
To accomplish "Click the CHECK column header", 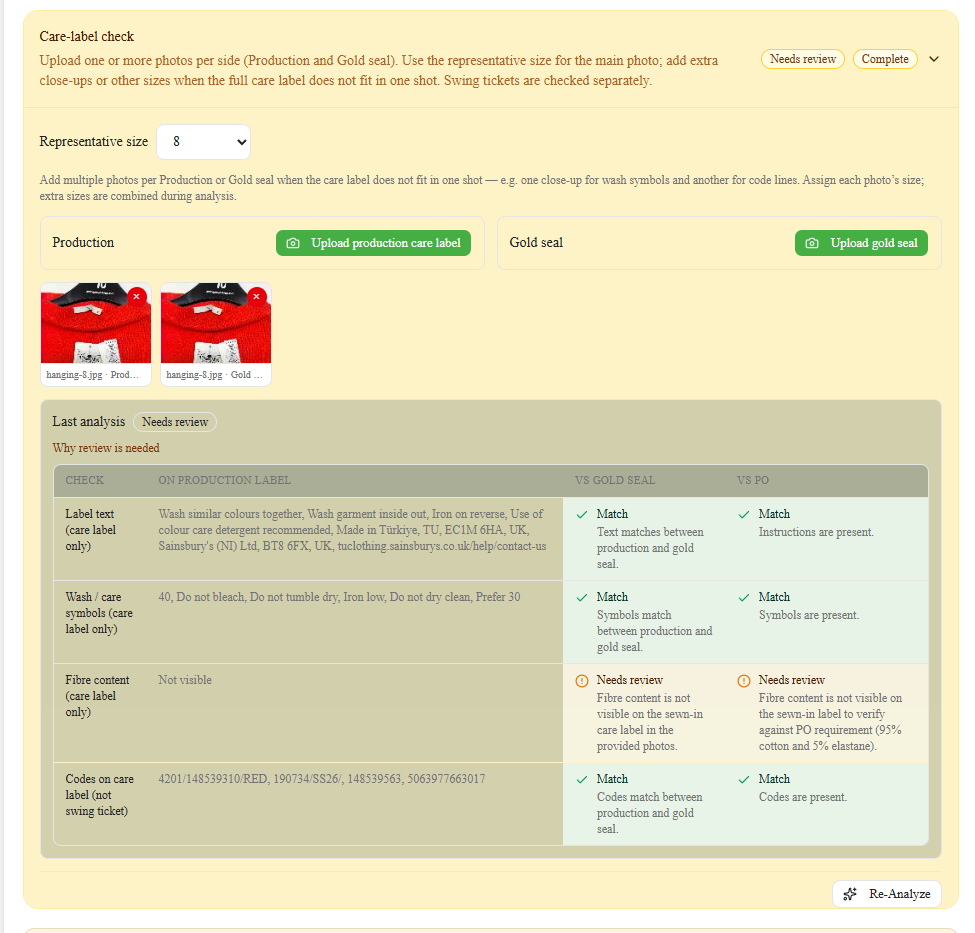I will pos(85,480).
